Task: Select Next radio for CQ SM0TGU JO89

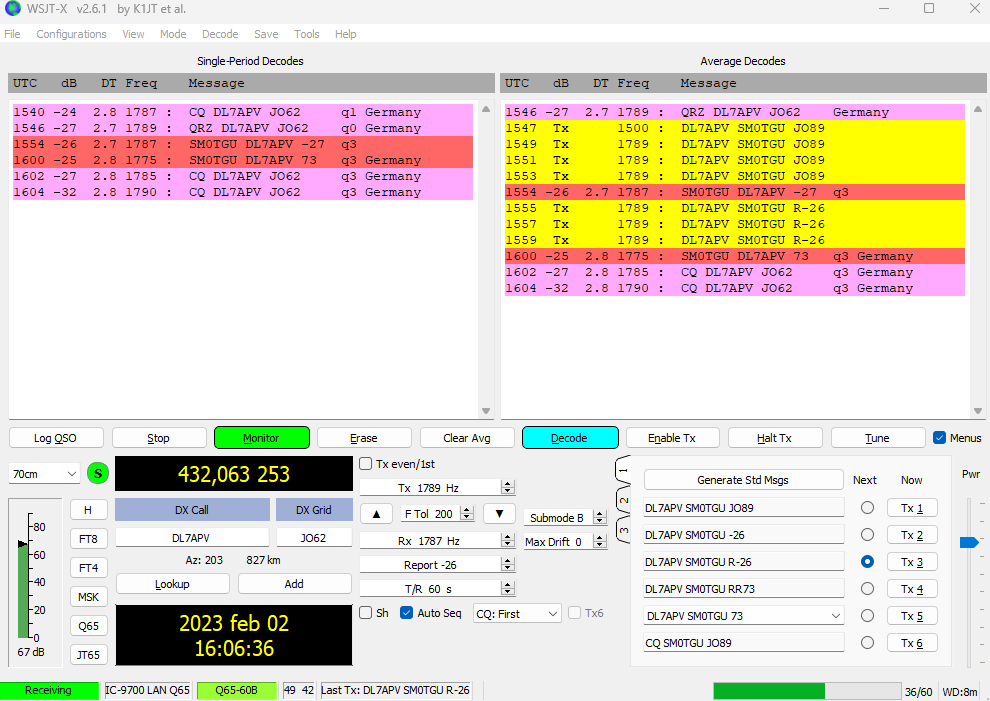Action: 868,643
